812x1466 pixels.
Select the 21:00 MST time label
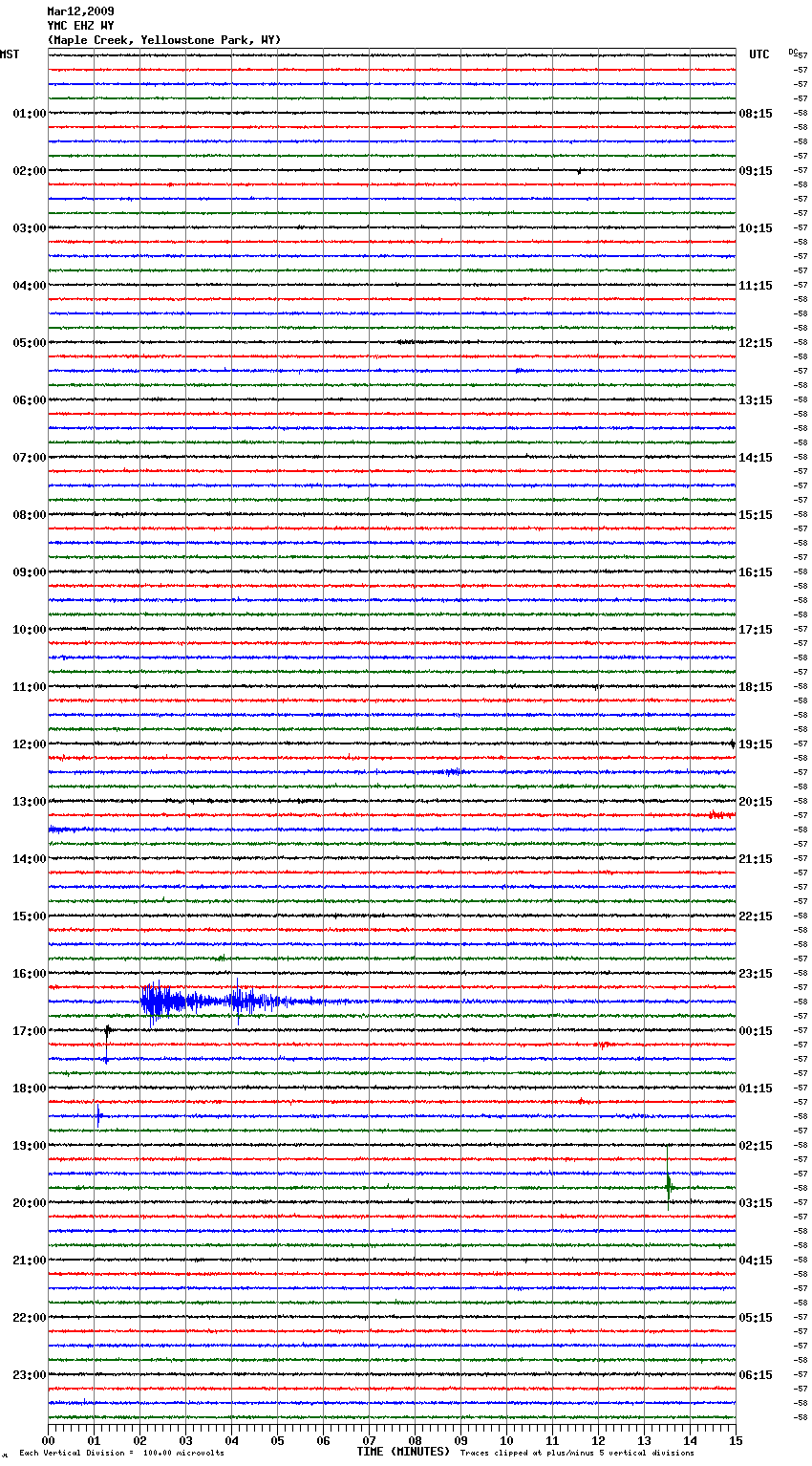point(30,1261)
